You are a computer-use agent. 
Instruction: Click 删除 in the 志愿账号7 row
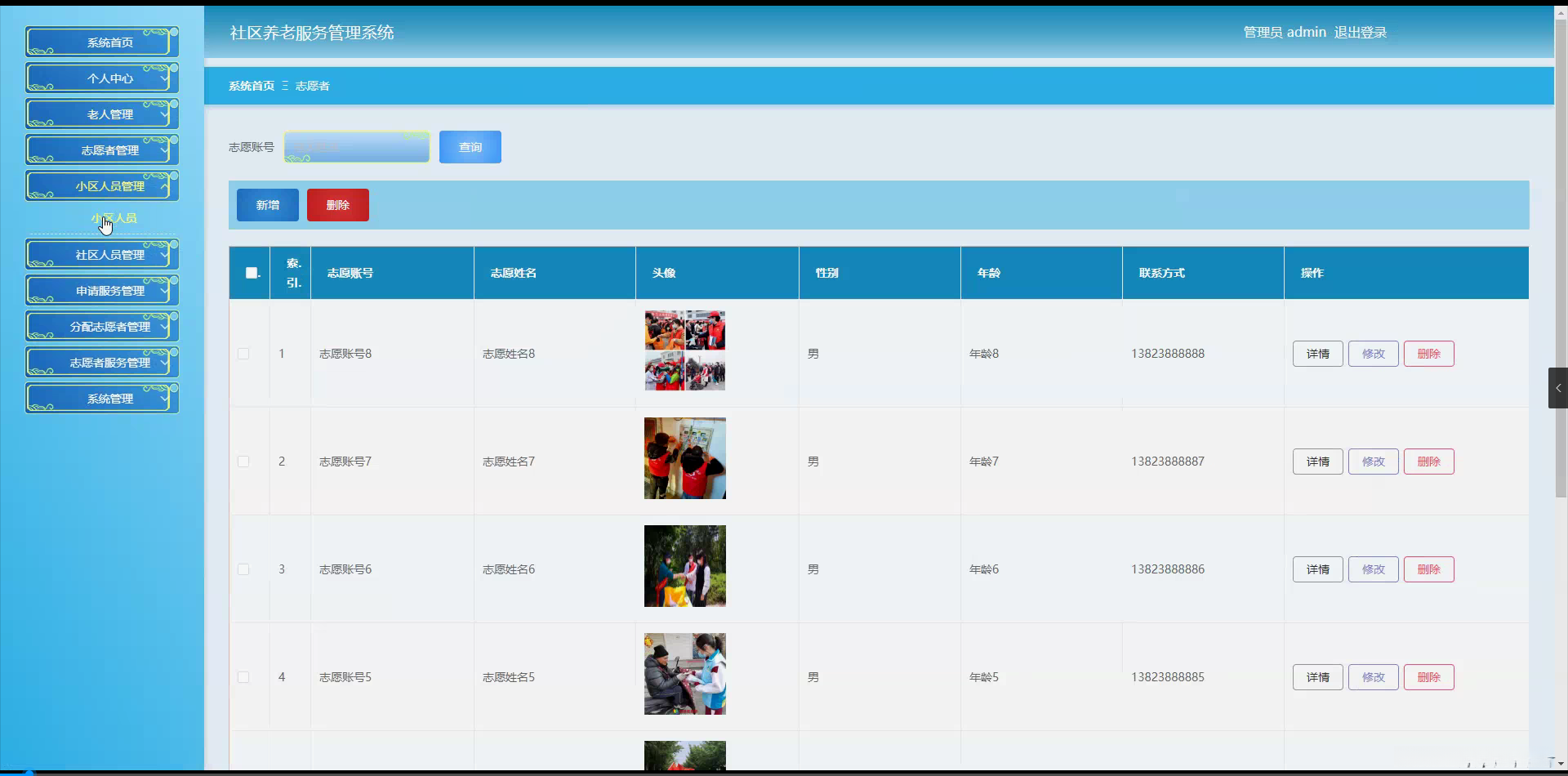1429,462
